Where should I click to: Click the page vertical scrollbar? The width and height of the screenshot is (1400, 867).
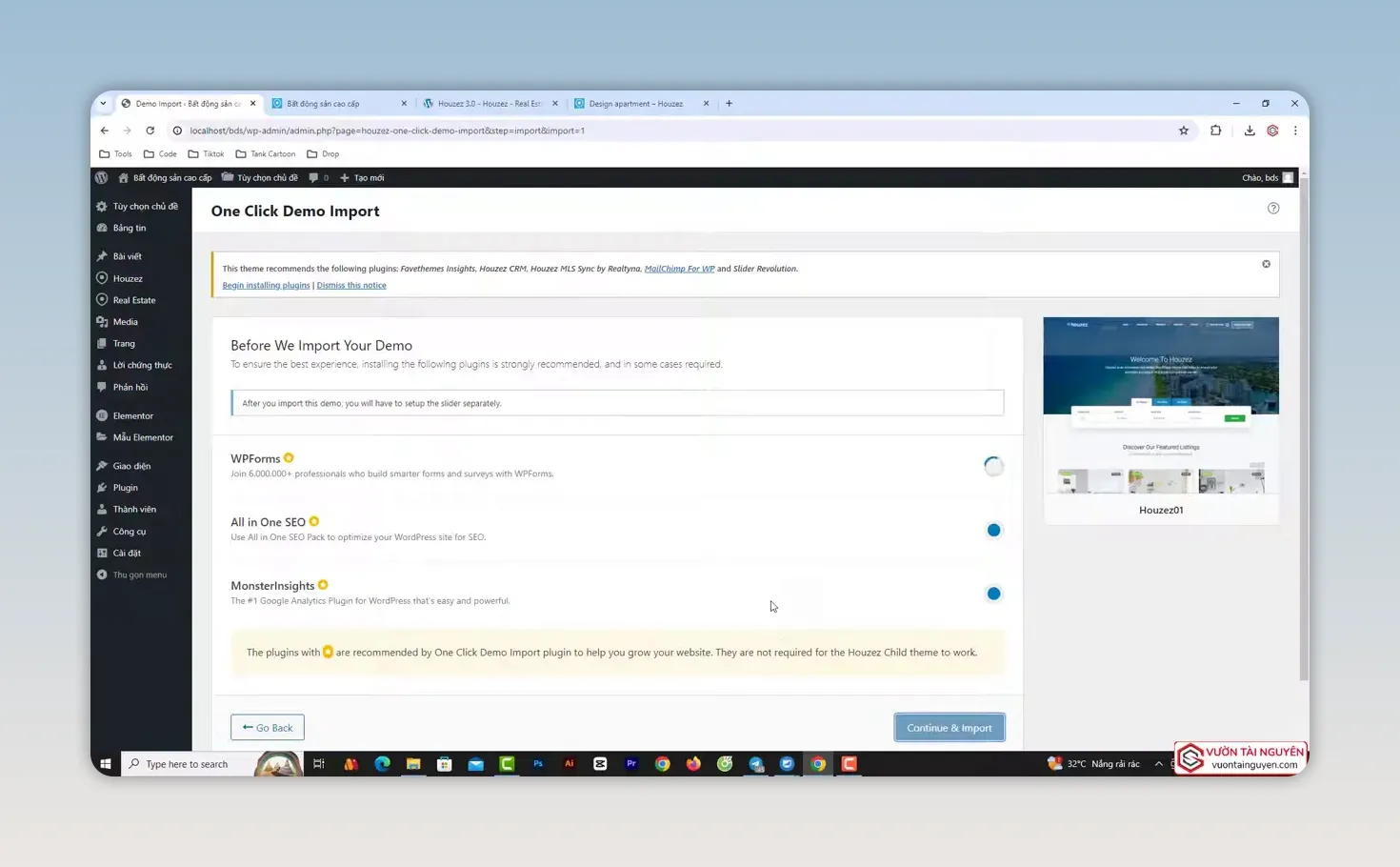[1304, 429]
